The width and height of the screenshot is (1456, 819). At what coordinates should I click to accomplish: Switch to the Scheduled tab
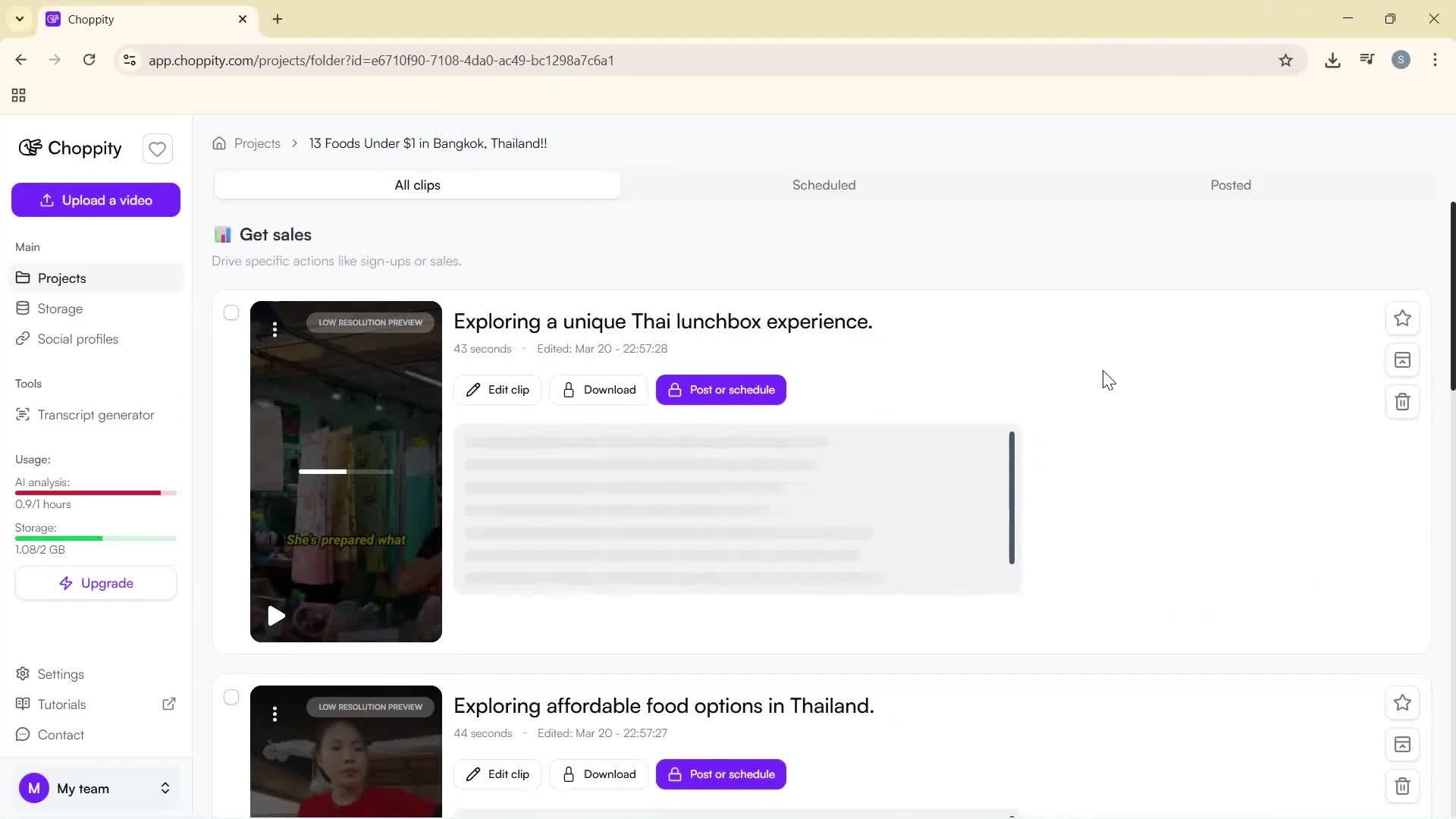(x=824, y=184)
